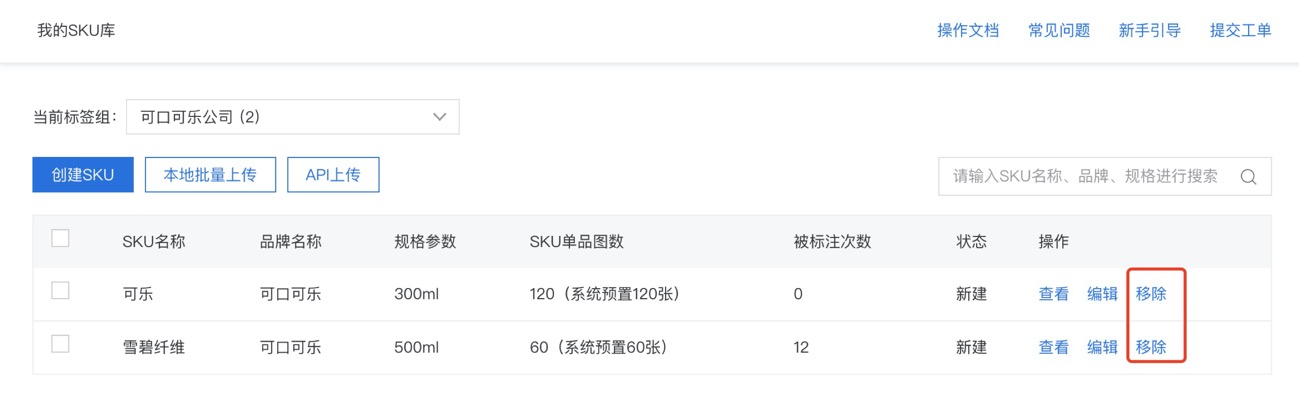Viewport: 1299px width, 394px height.
Task: Remove the 雪碧纤维 SKU from group
Action: click(1151, 347)
